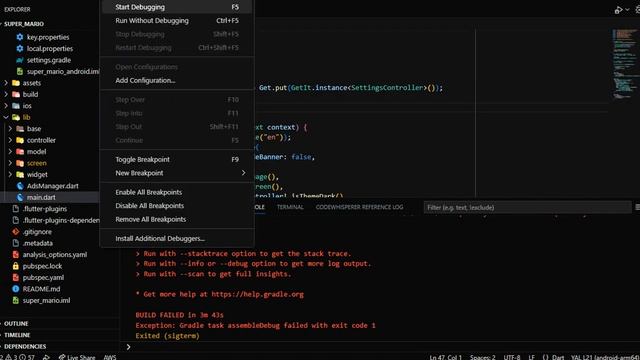Image resolution: width=640 pixels, height=360 pixels.
Task: Click key.properties gear file icon
Action: click(x=20, y=37)
